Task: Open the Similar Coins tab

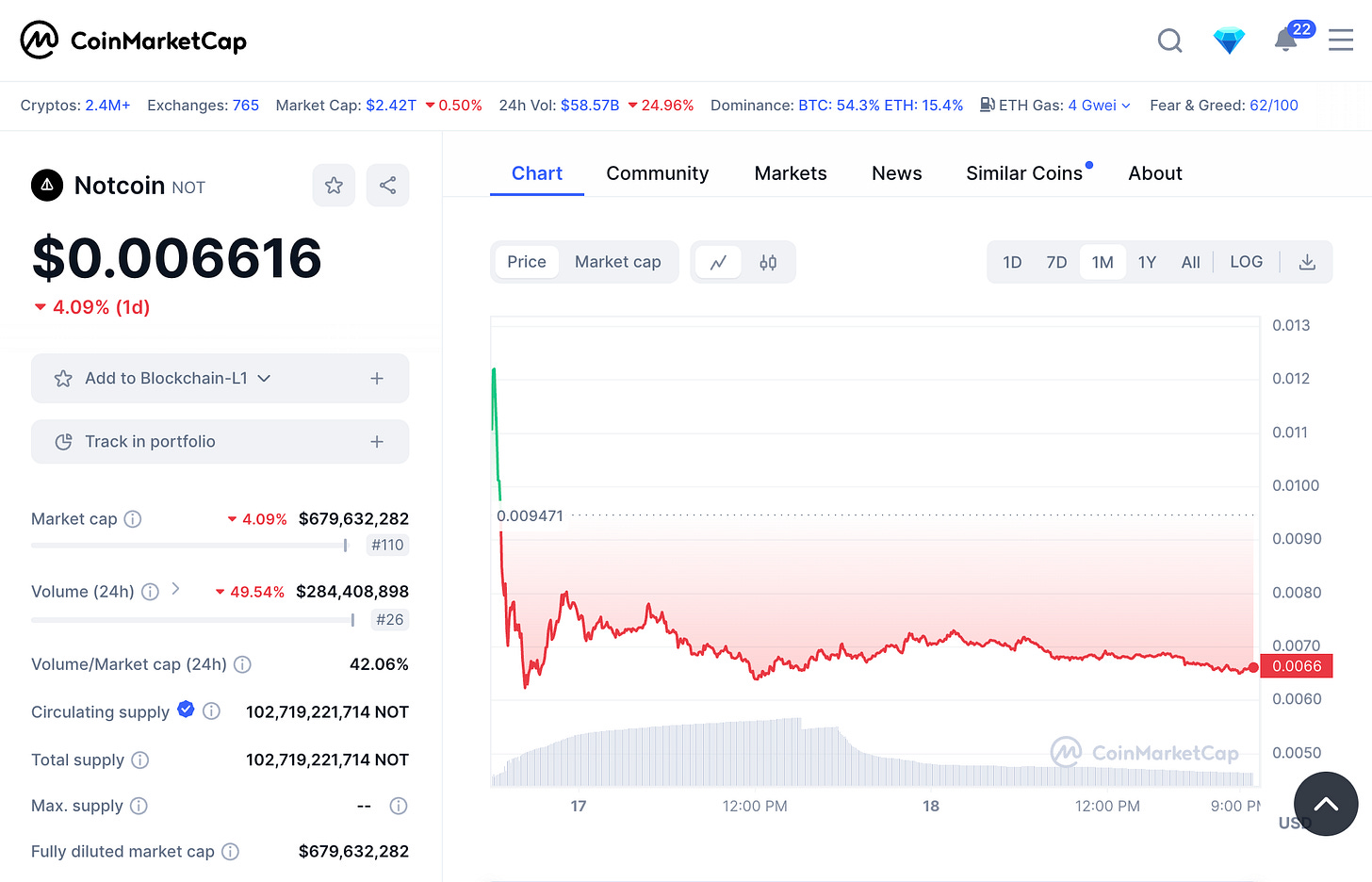Action: point(1024,173)
